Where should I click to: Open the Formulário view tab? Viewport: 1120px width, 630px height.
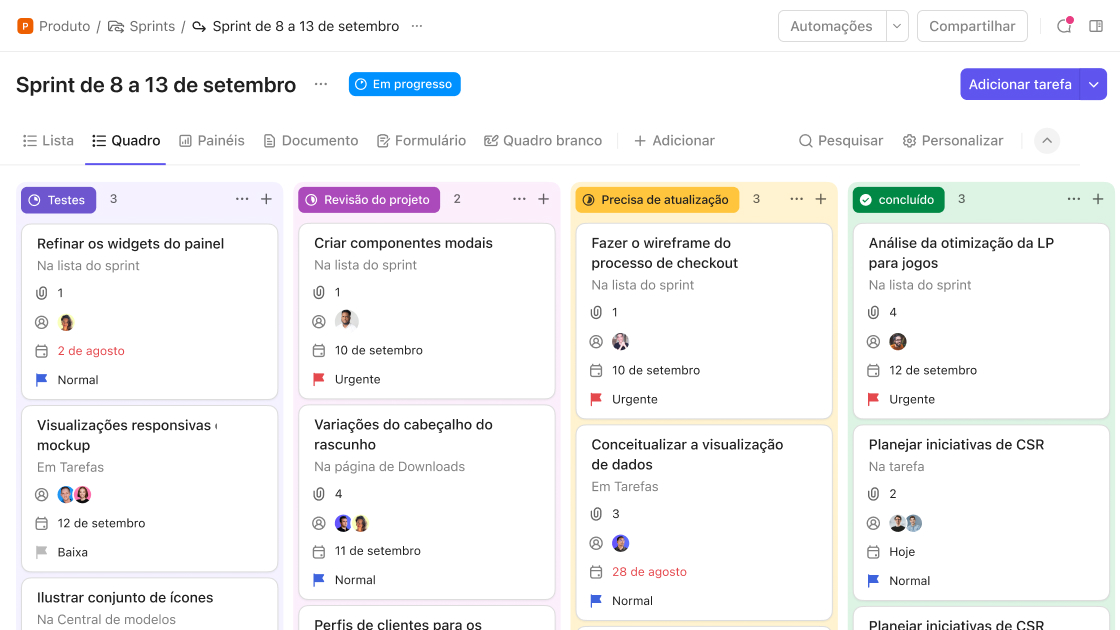pyautogui.click(x=421, y=141)
